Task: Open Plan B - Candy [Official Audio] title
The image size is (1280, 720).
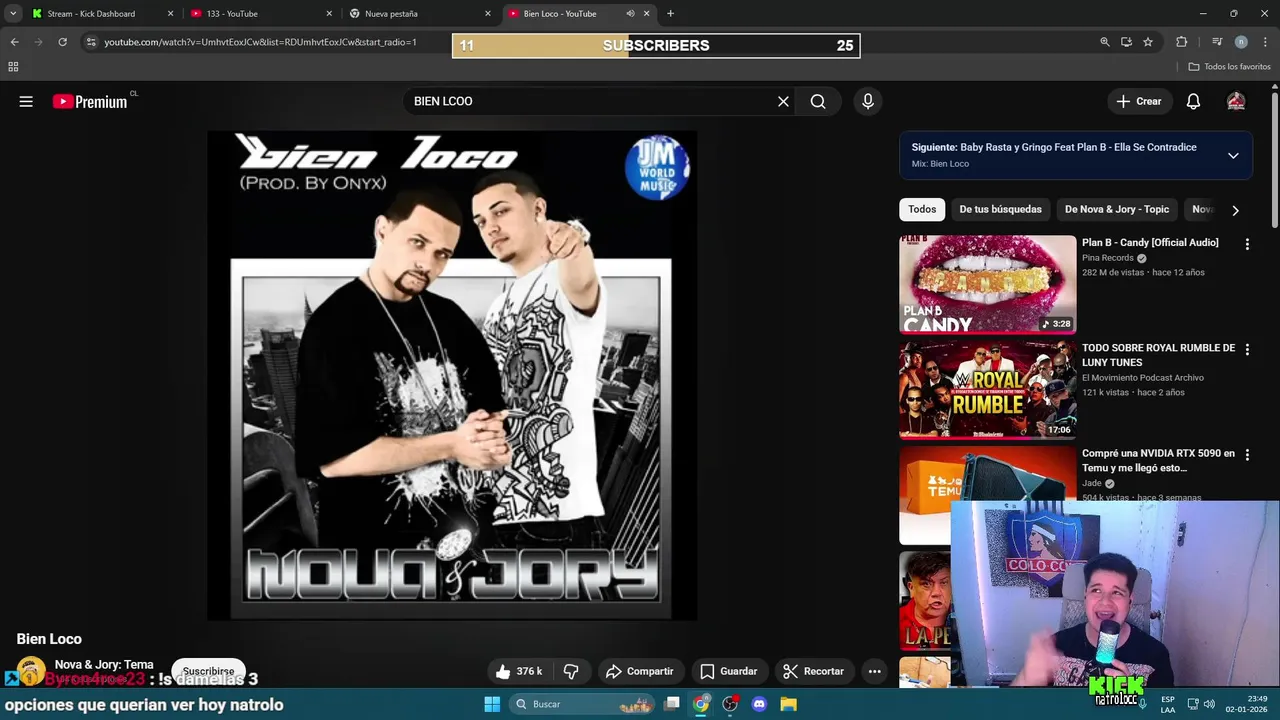Action: [1150, 242]
